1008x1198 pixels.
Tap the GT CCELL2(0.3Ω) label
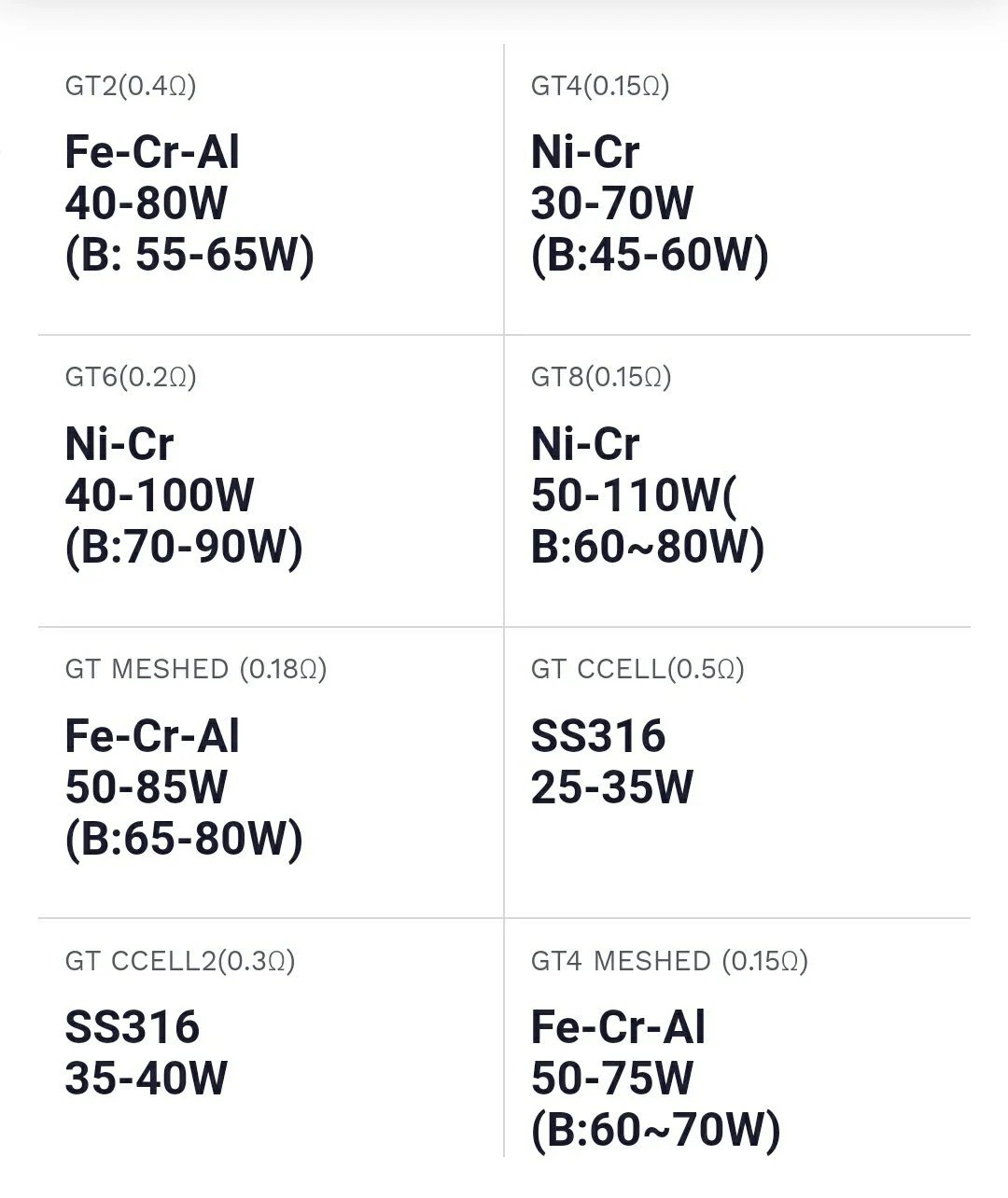pos(180,961)
